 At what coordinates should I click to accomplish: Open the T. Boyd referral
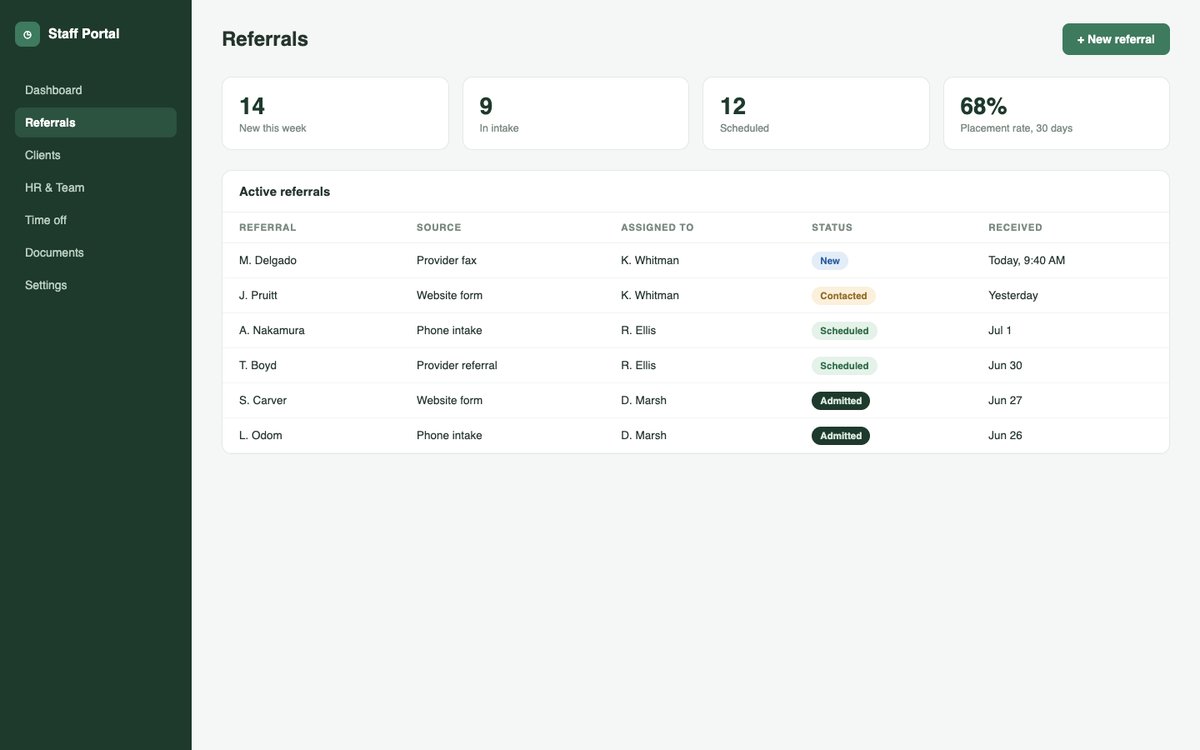coord(696,365)
